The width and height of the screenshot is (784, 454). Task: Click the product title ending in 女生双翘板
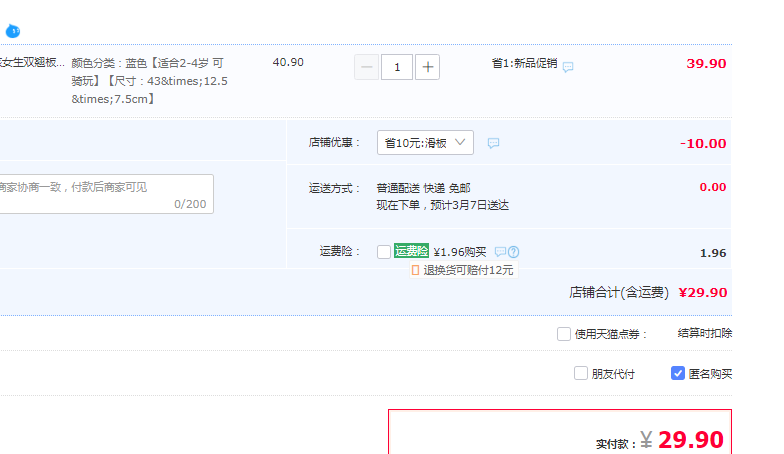point(32,62)
